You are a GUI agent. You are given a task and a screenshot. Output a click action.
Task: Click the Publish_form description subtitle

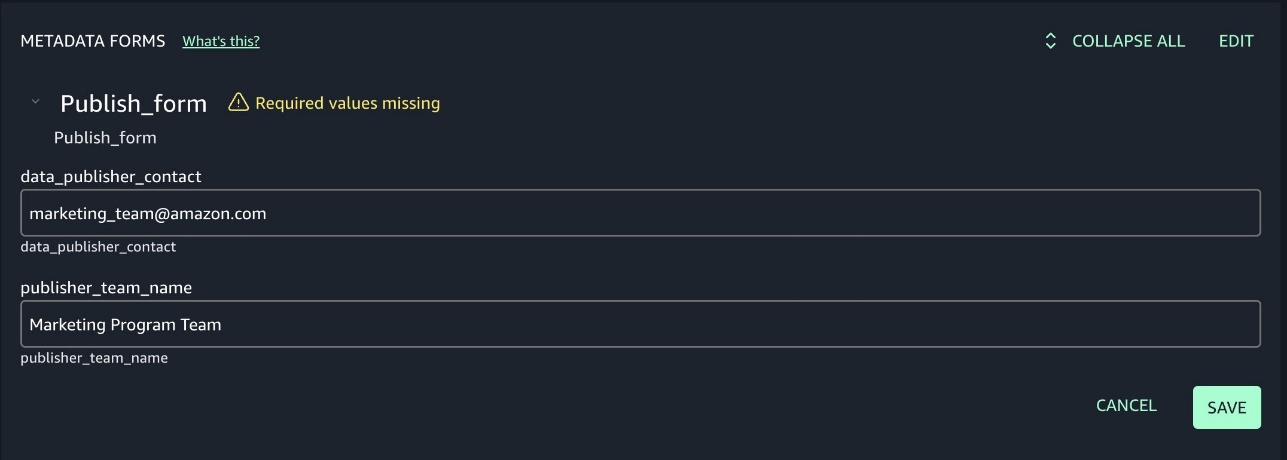point(105,137)
